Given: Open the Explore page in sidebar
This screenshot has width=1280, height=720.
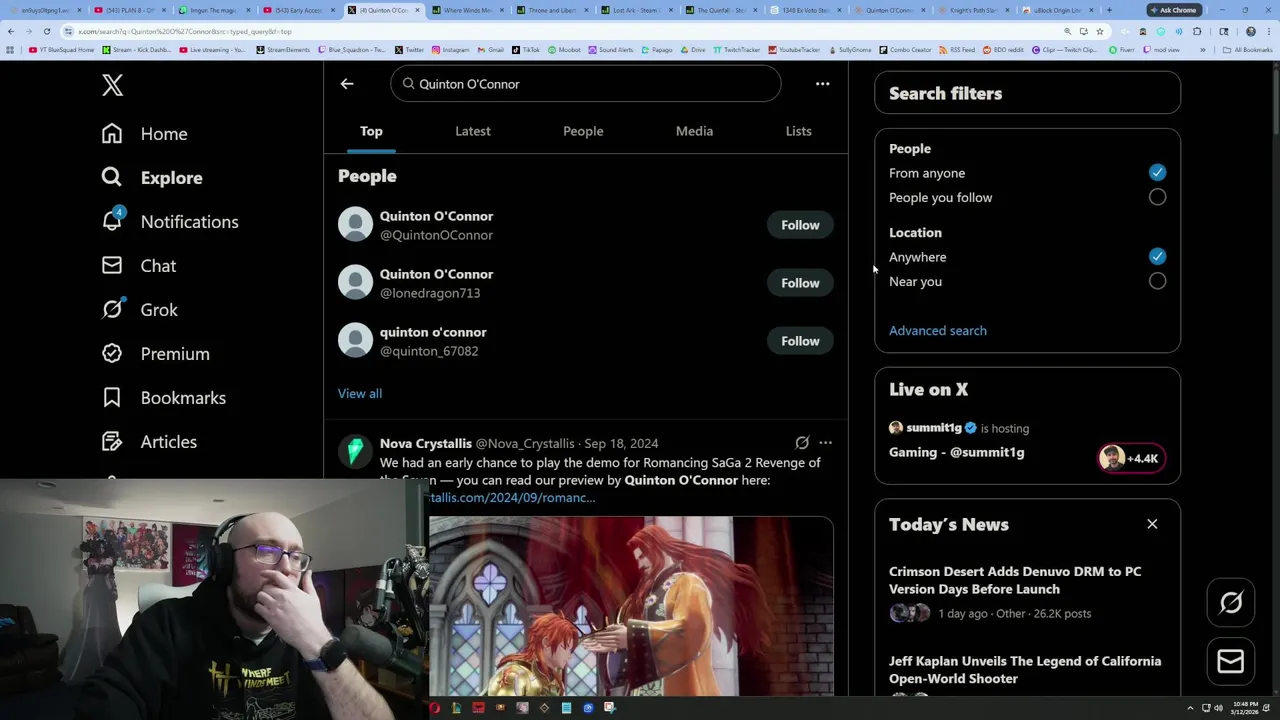Looking at the screenshot, I should point(151,177).
